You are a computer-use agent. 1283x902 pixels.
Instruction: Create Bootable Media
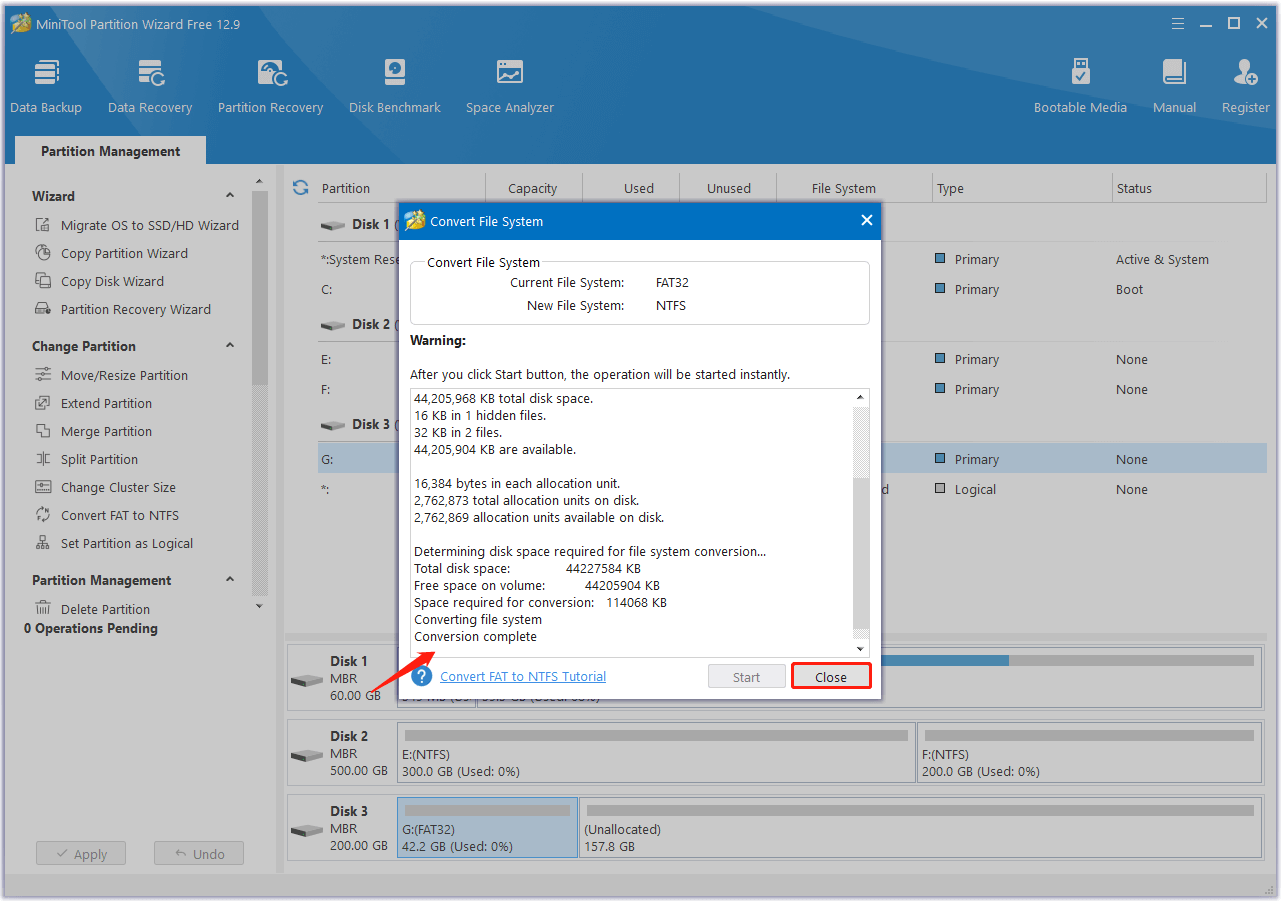pyautogui.click(x=1080, y=86)
